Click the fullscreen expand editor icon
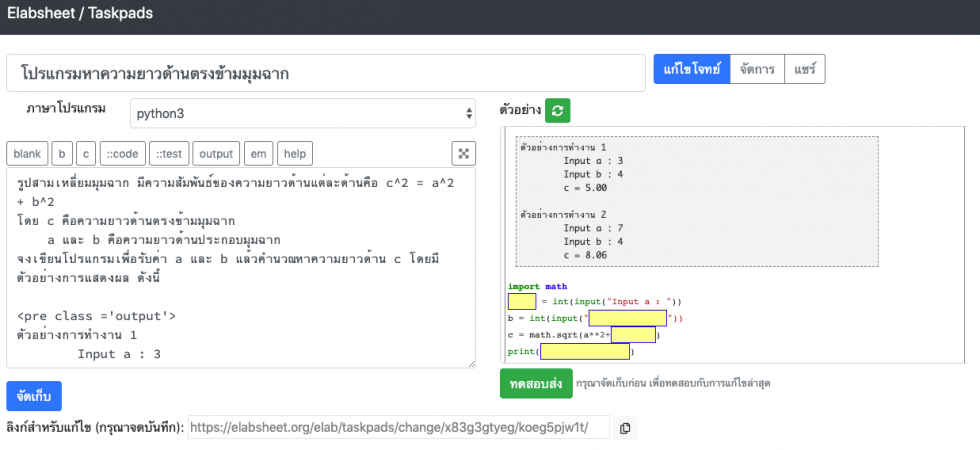 464,153
